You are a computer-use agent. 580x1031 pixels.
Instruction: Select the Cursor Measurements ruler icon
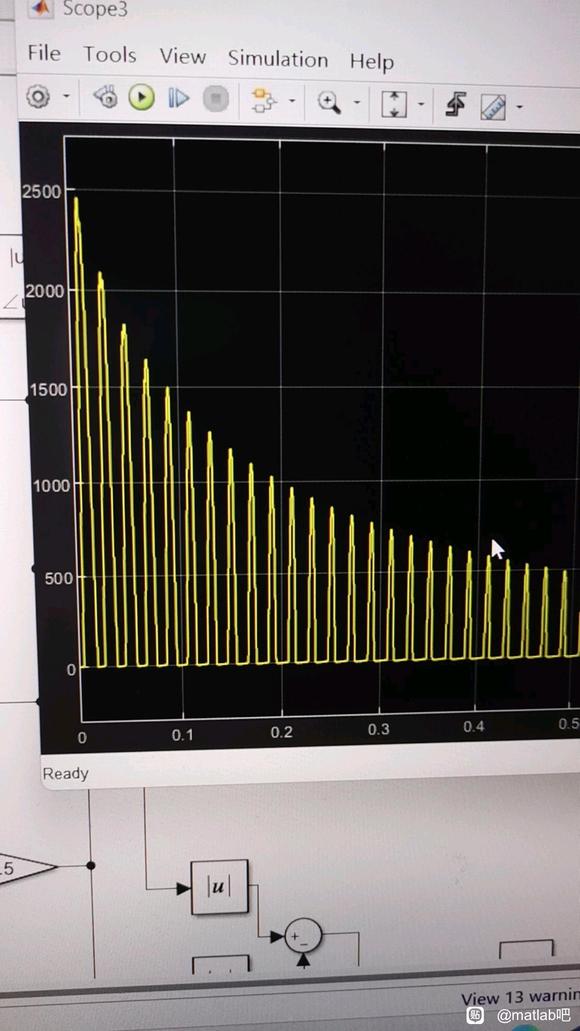tap(493, 107)
